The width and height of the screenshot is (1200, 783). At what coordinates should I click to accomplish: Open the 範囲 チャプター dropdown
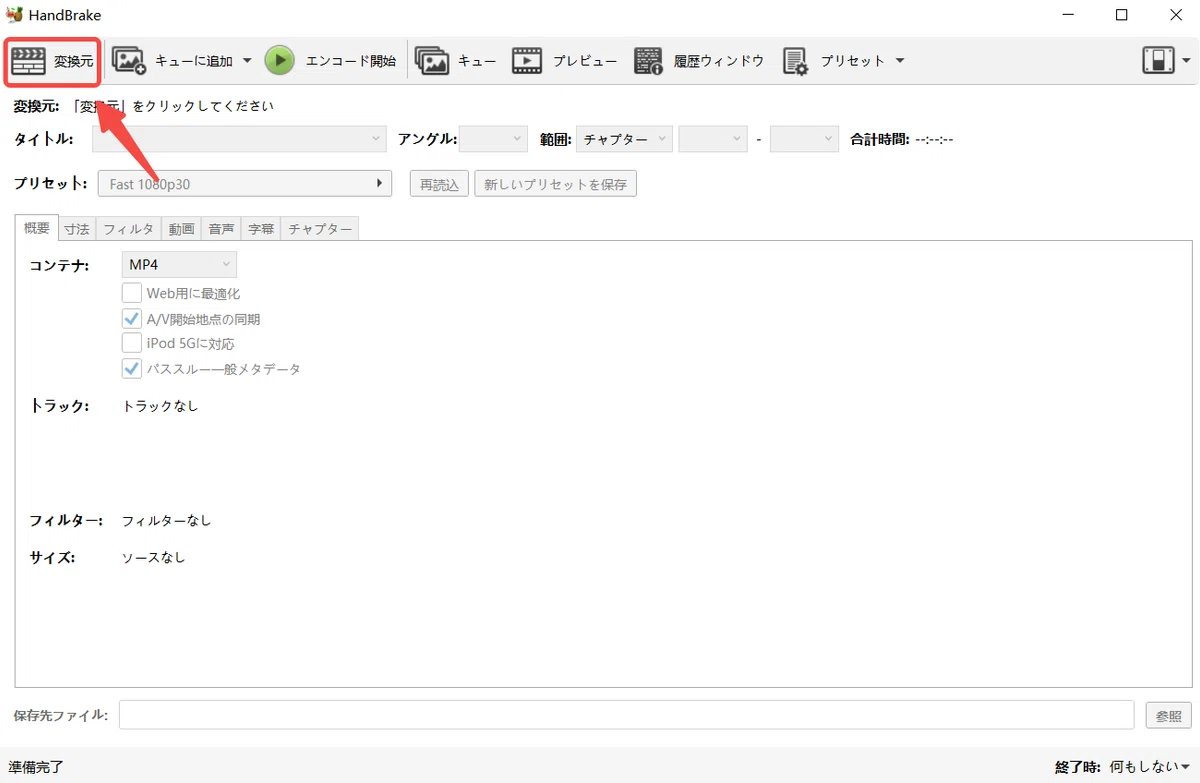(x=624, y=139)
